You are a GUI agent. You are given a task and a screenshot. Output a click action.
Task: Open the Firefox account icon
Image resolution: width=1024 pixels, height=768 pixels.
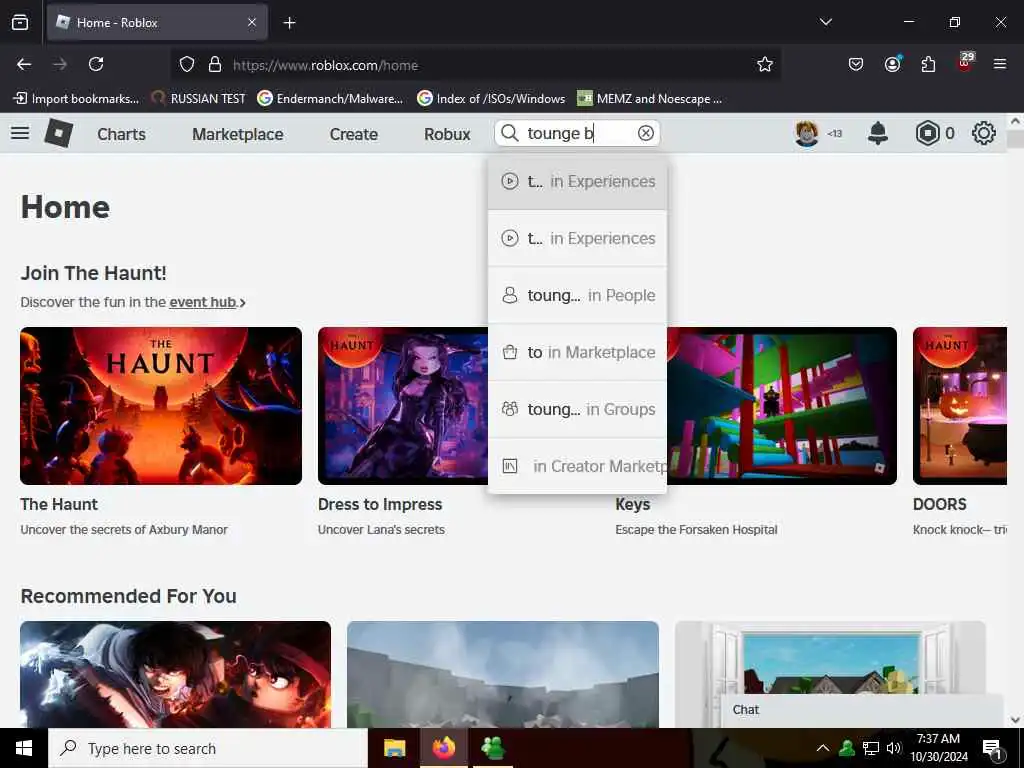pyautogui.click(x=892, y=64)
